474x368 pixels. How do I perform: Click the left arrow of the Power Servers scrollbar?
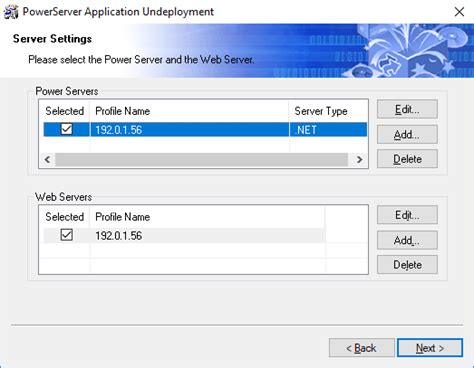tap(47, 160)
